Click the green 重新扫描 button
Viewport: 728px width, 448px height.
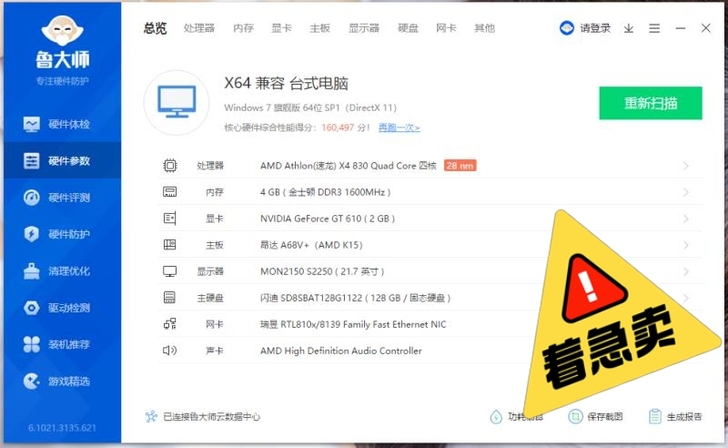[x=650, y=103]
